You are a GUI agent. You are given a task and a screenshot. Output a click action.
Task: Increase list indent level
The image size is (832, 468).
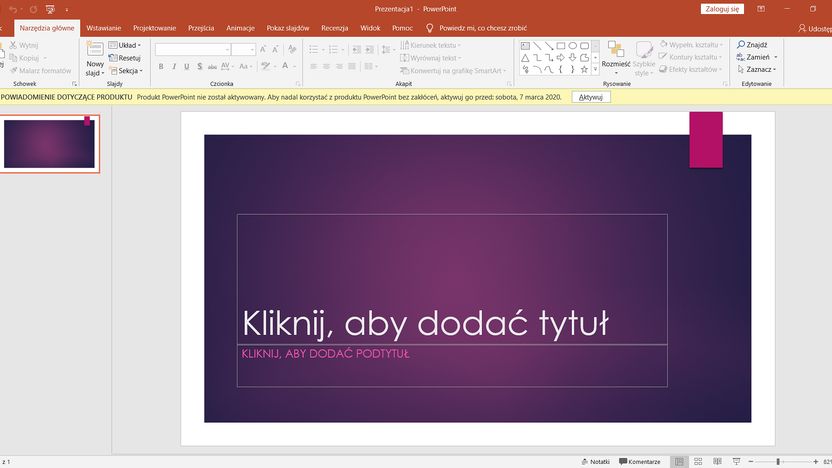[x=369, y=49]
